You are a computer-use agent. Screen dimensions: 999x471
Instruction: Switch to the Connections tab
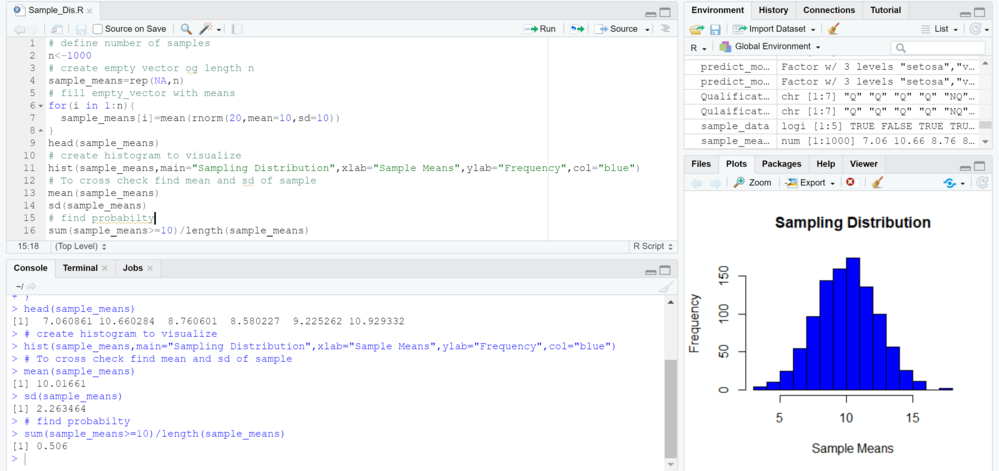829,10
